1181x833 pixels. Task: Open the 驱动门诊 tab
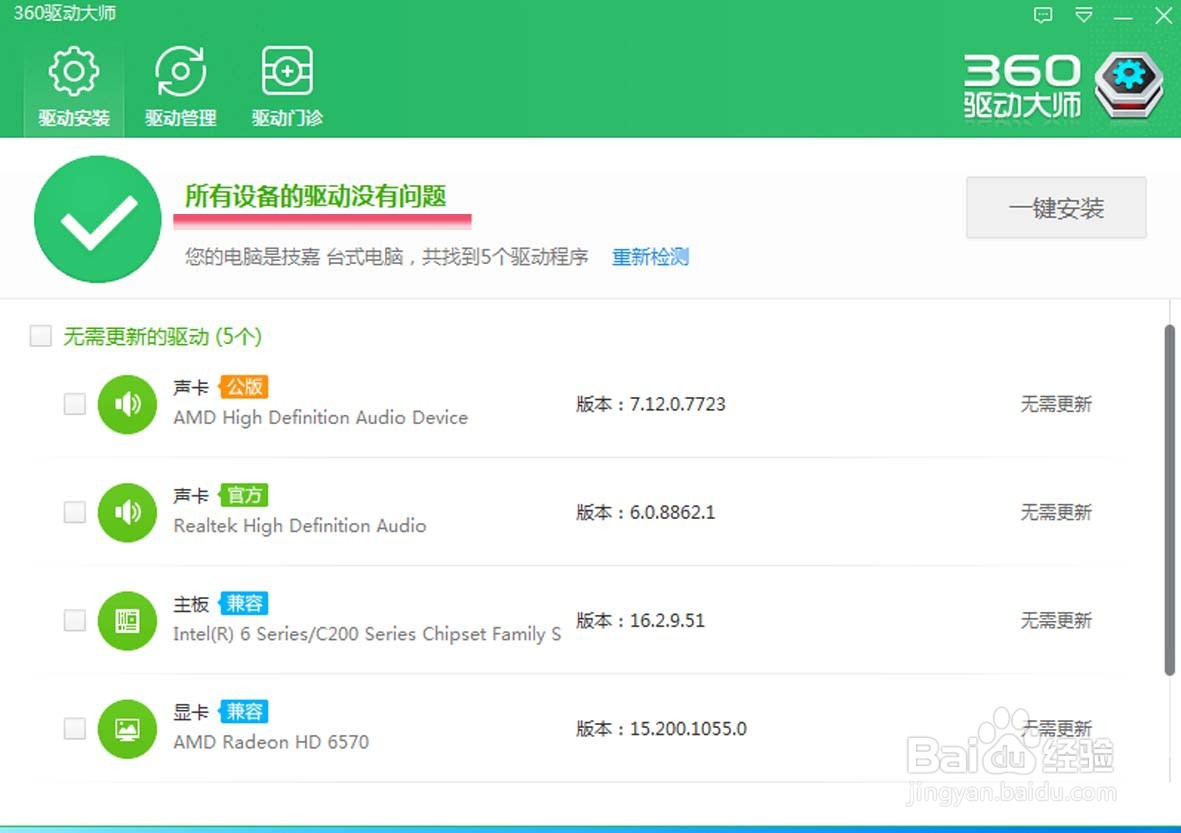coord(287,87)
